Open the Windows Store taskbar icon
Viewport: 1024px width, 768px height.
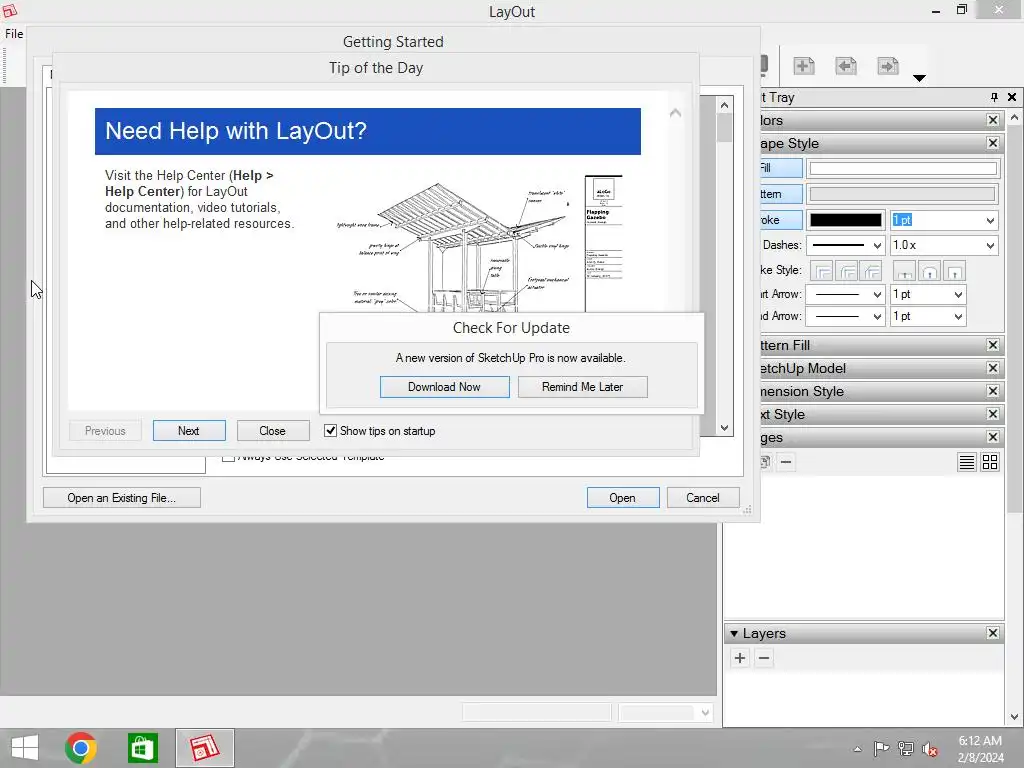143,748
